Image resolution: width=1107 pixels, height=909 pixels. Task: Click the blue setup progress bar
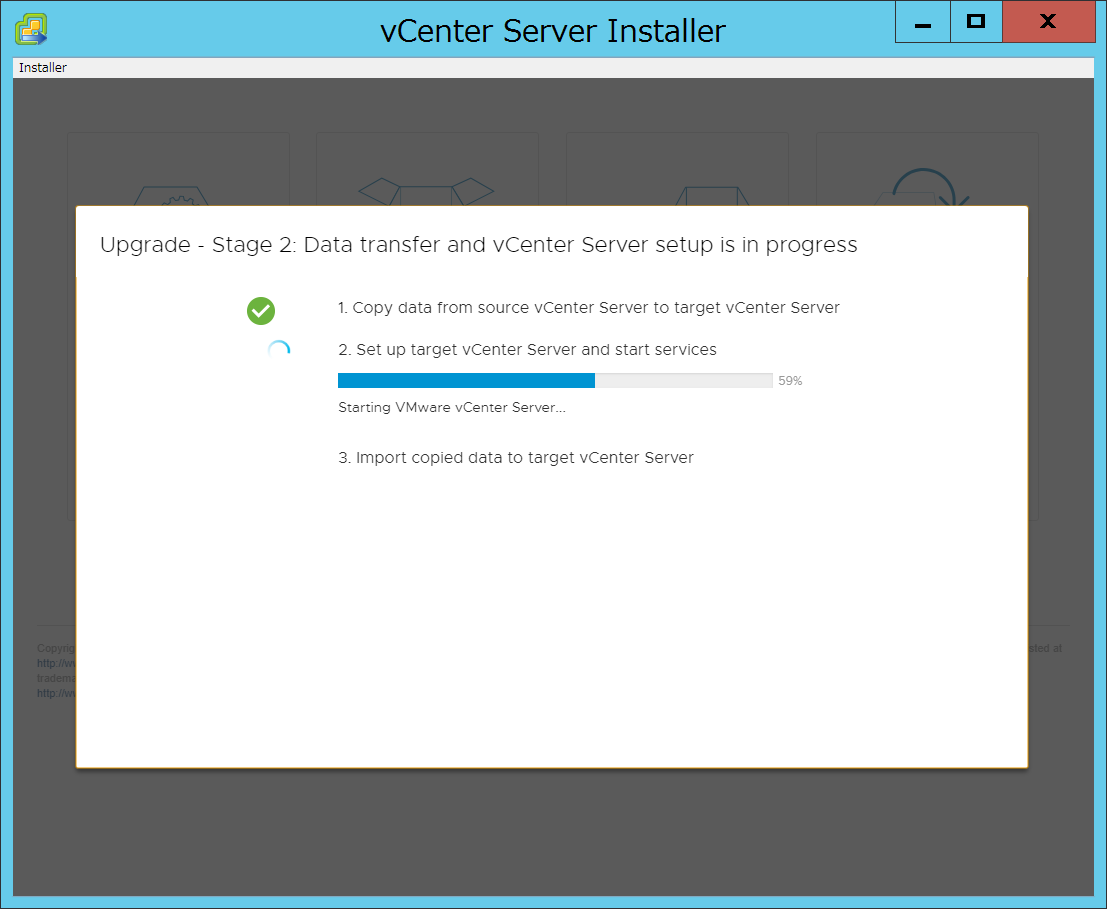pos(555,380)
